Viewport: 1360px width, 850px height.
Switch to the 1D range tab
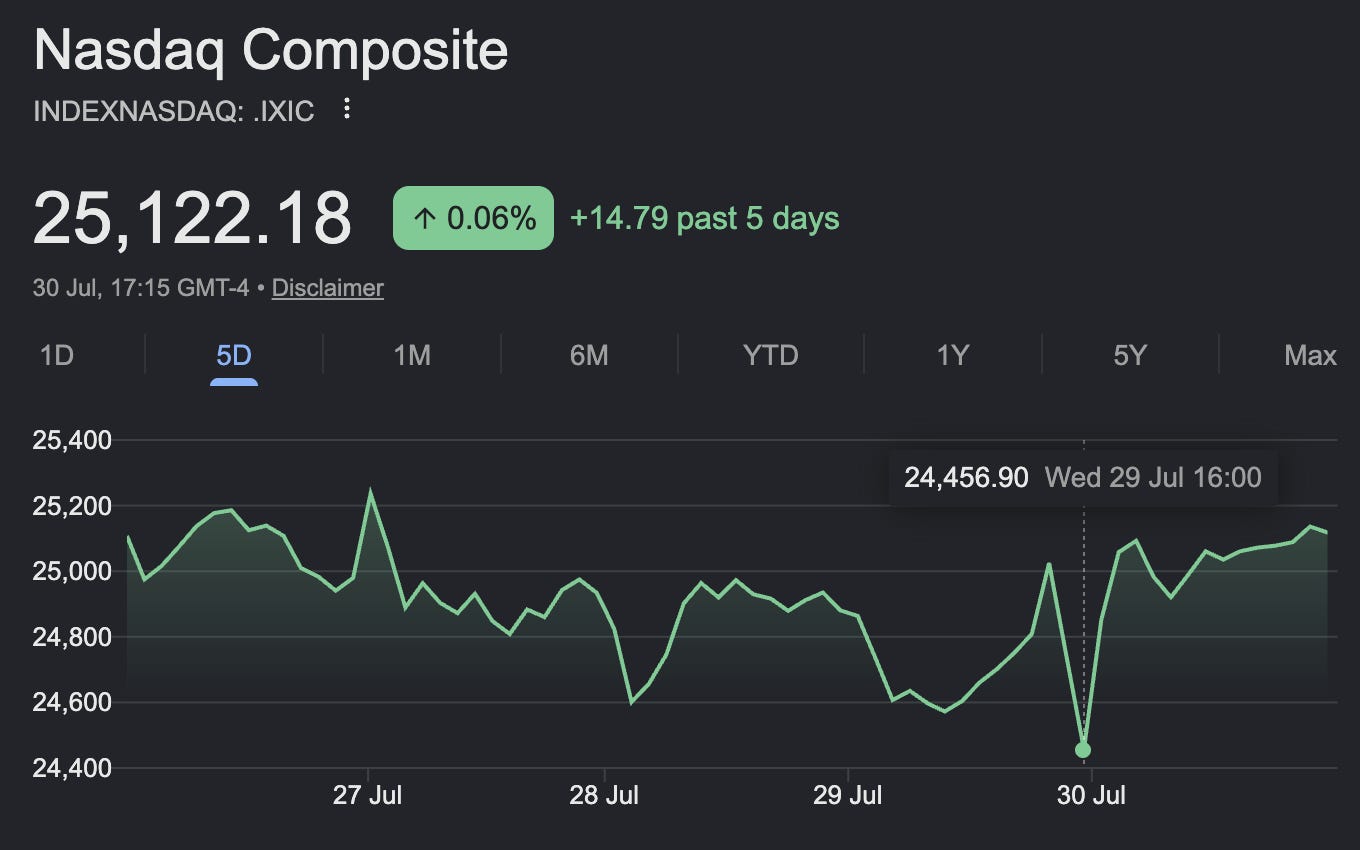coord(57,355)
